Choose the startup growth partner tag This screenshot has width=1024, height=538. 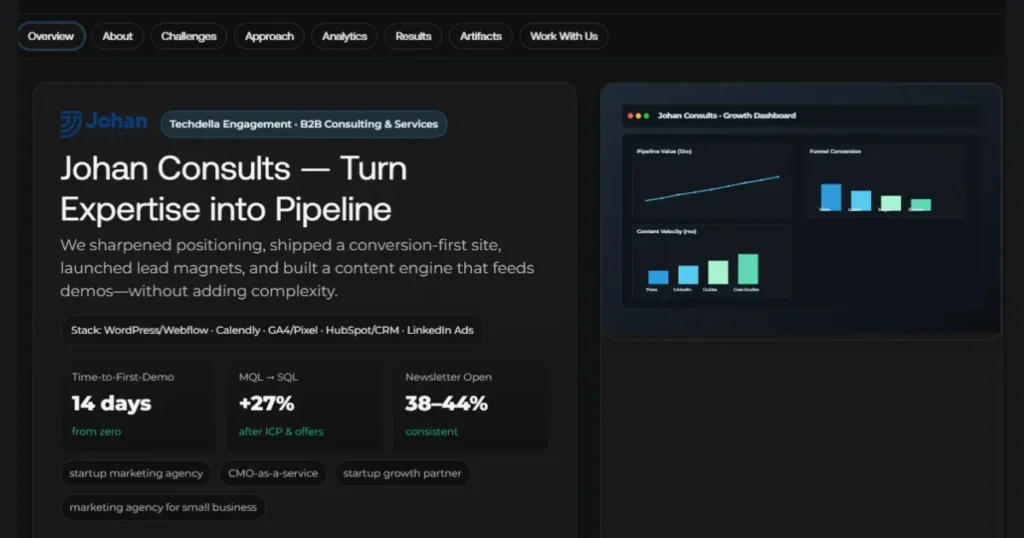click(402, 473)
